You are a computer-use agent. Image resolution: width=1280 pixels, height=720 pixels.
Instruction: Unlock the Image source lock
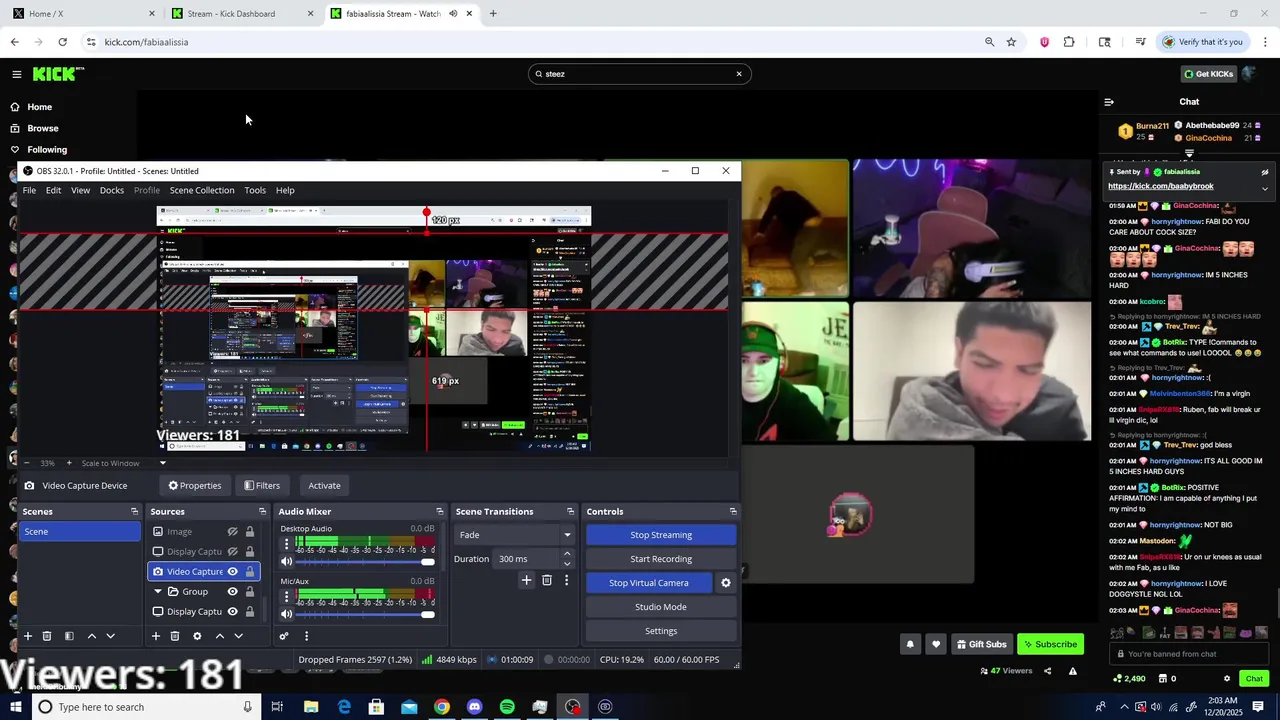click(249, 532)
